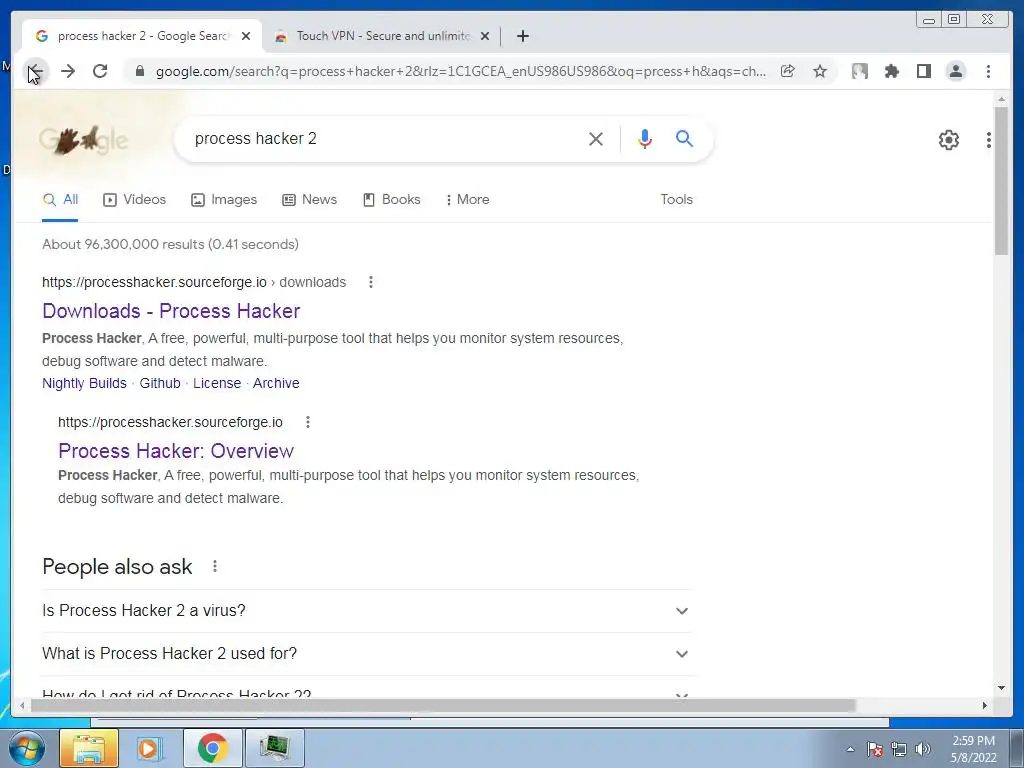Open People also ask options menu
The height and width of the screenshot is (768, 1024).
click(215, 566)
